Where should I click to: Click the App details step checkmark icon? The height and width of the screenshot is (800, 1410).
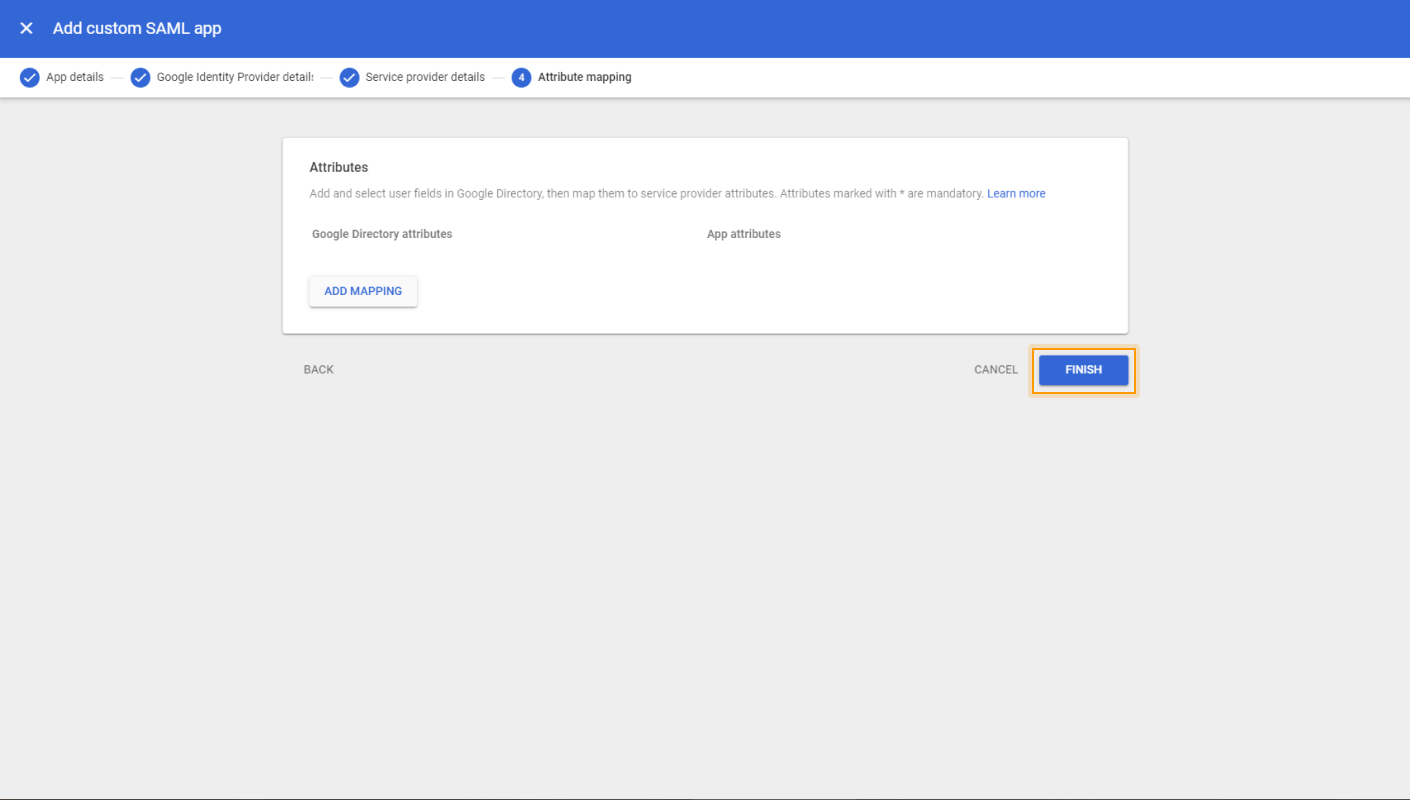click(30, 77)
